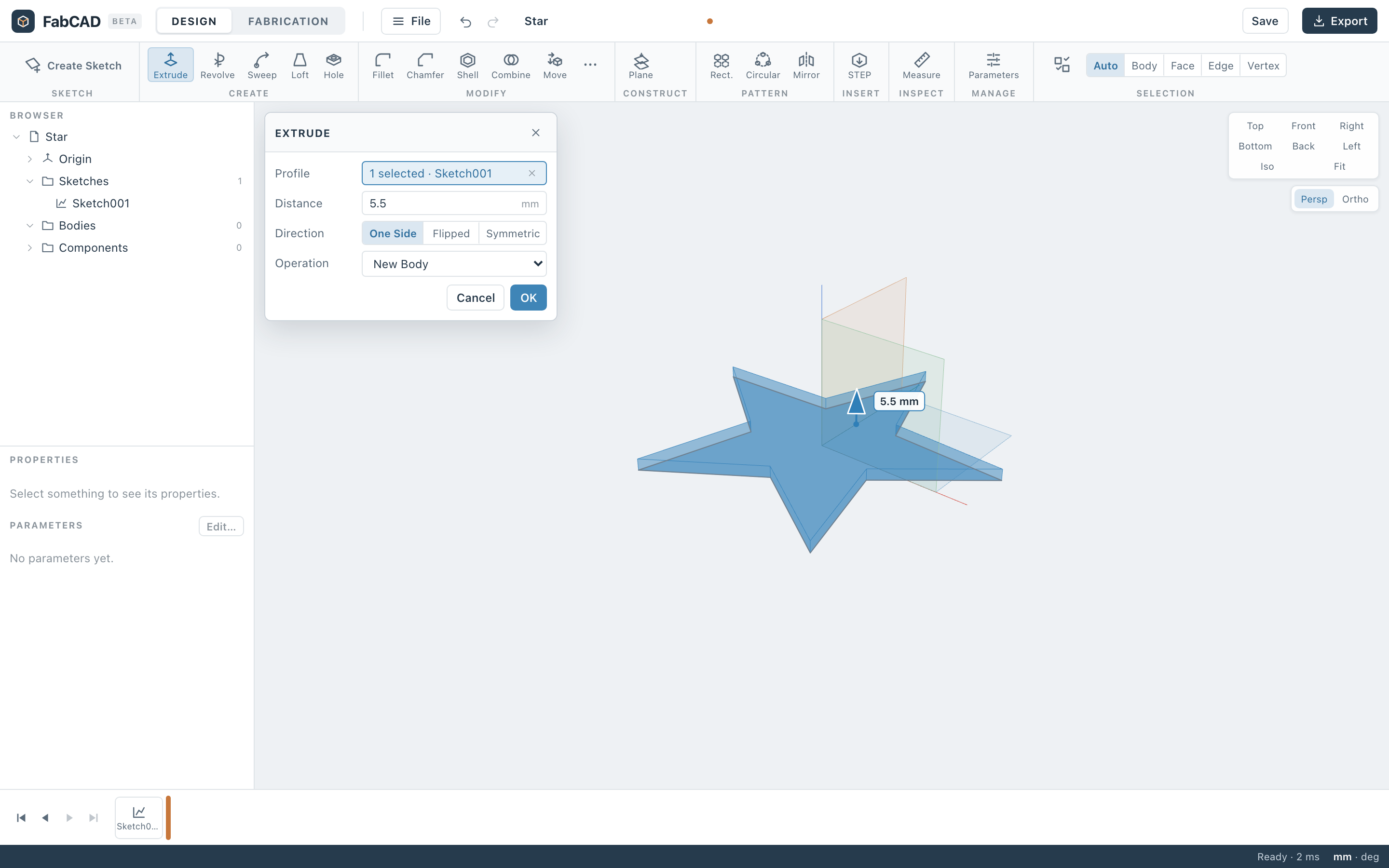1389x868 pixels.
Task: Open the Parameters manager
Action: pyautogui.click(x=994, y=66)
